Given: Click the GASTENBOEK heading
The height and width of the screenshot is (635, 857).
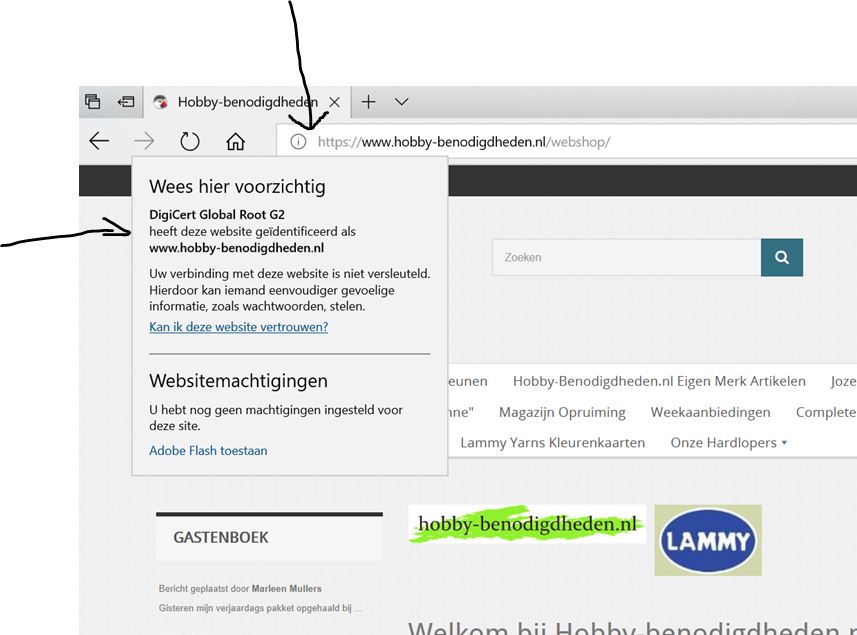Looking at the screenshot, I should (x=221, y=538).
